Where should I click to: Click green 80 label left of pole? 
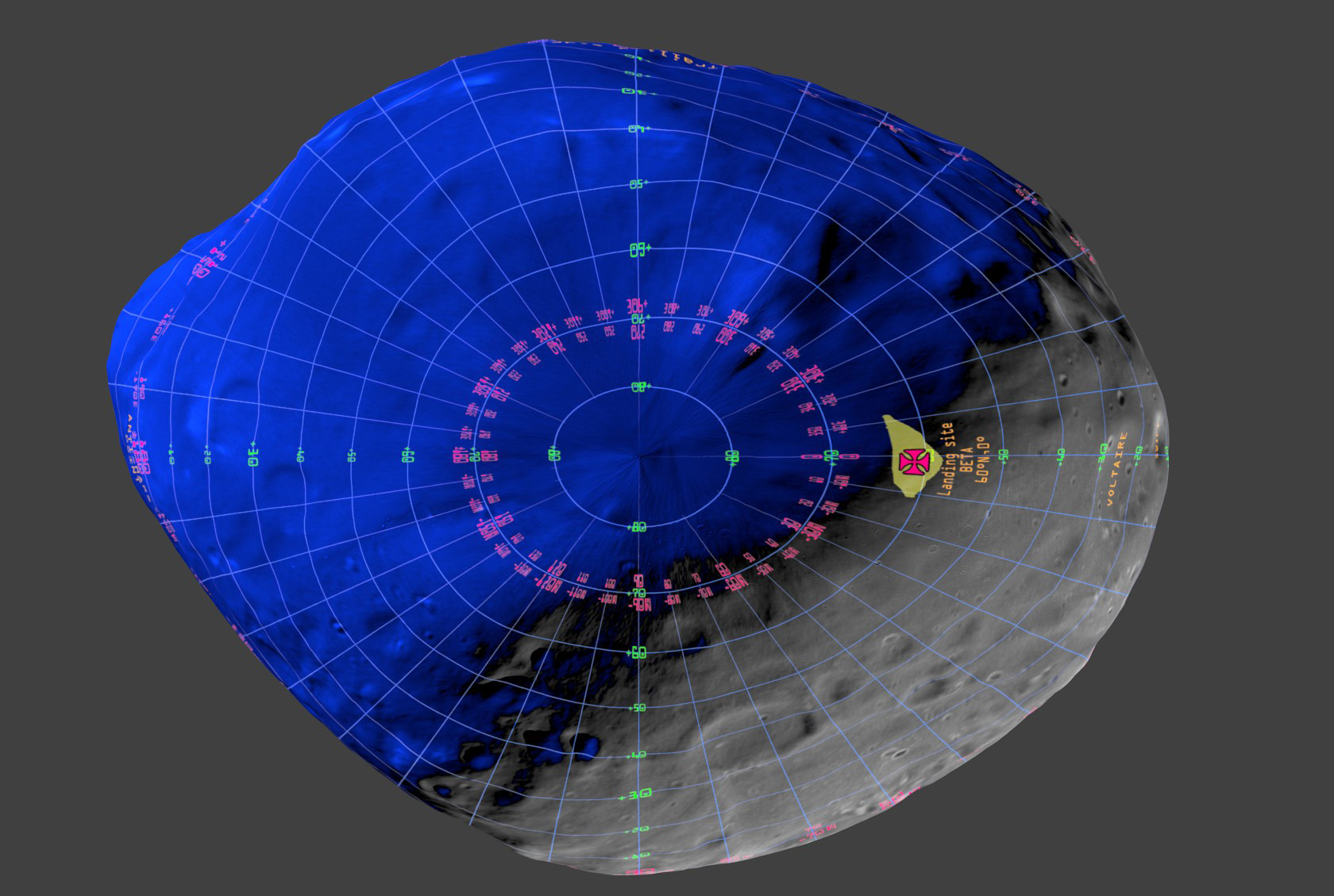tap(554, 455)
